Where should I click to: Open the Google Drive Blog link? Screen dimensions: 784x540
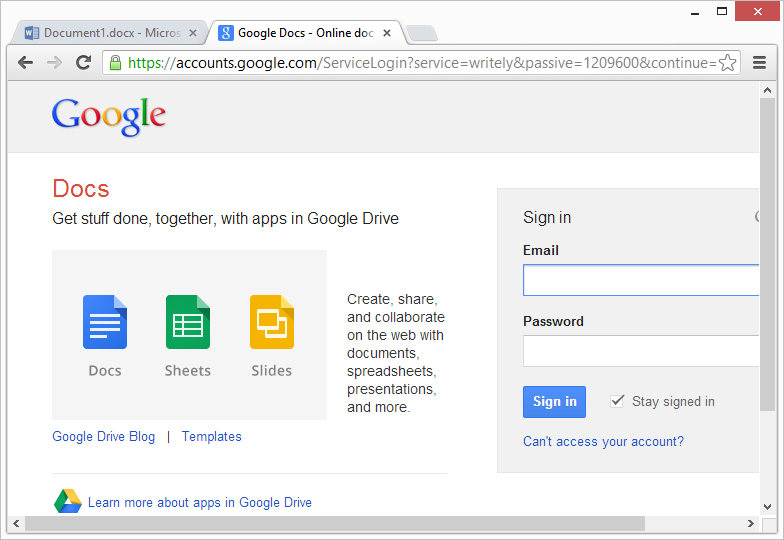[x=104, y=436]
